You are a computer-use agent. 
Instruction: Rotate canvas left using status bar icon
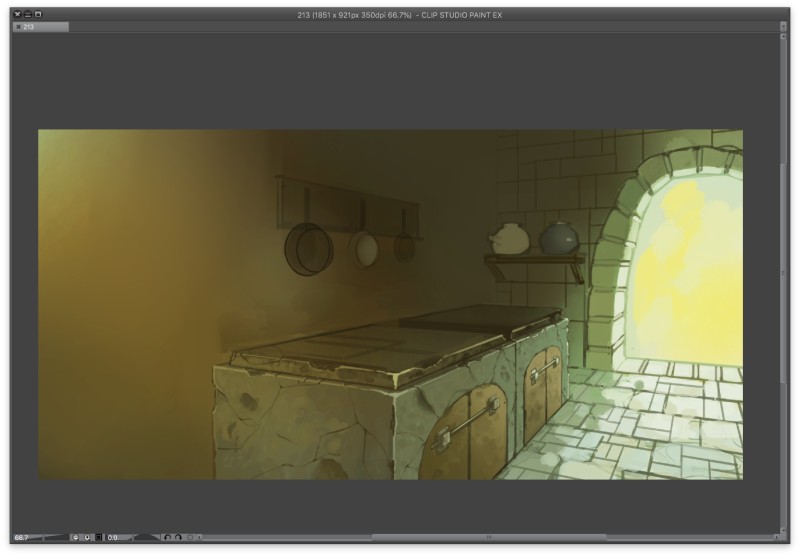point(167,537)
